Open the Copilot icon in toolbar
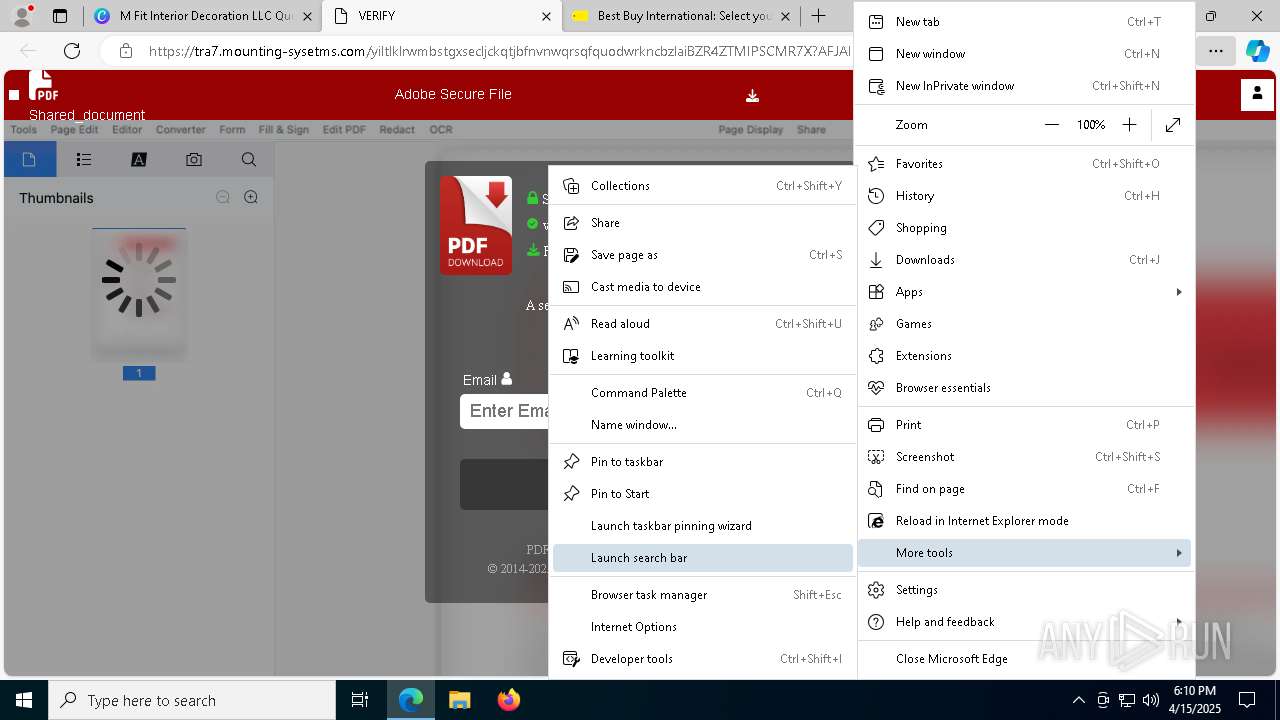Viewport: 1280px width, 720px height. pyautogui.click(x=1257, y=51)
